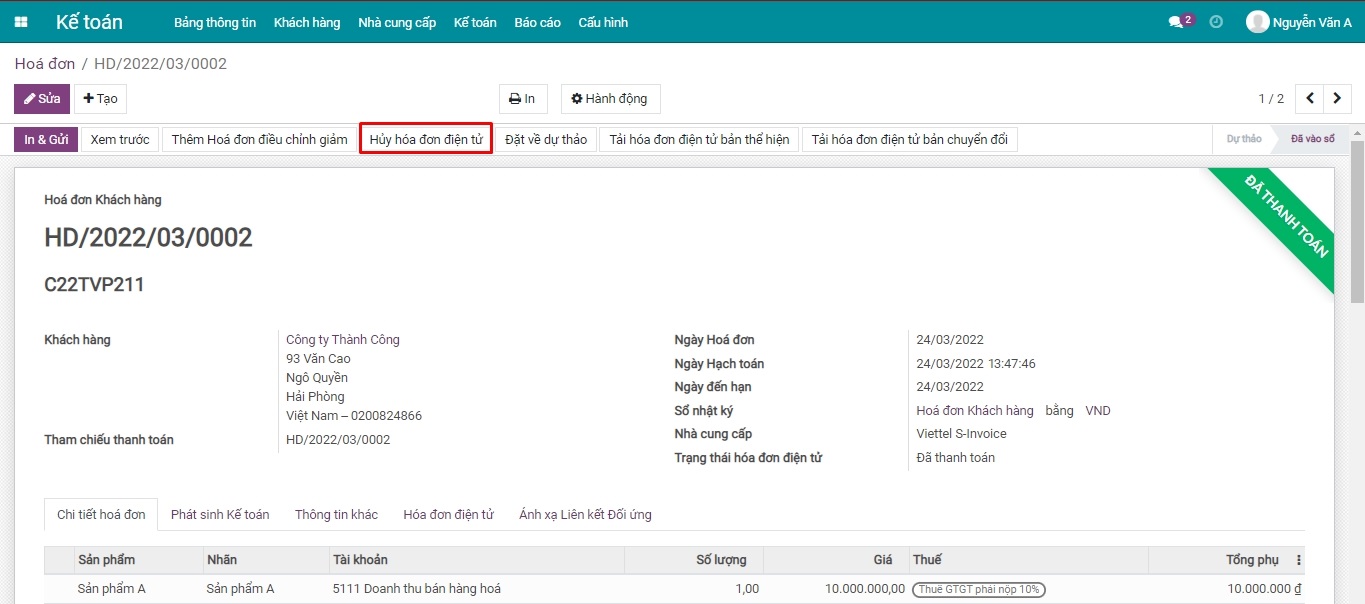This screenshot has height=604, width=1365.
Task: Open the Cấu hình menu
Action: pyautogui.click(x=602, y=21)
